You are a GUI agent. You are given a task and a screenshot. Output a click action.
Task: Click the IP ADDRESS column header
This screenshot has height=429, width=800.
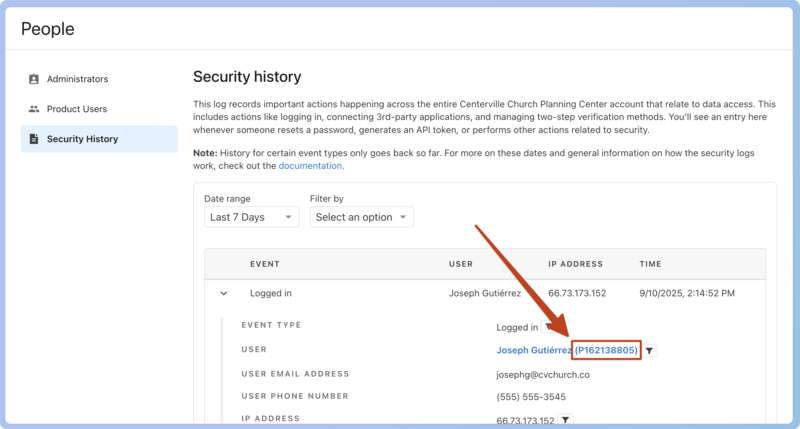pyautogui.click(x=576, y=264)
